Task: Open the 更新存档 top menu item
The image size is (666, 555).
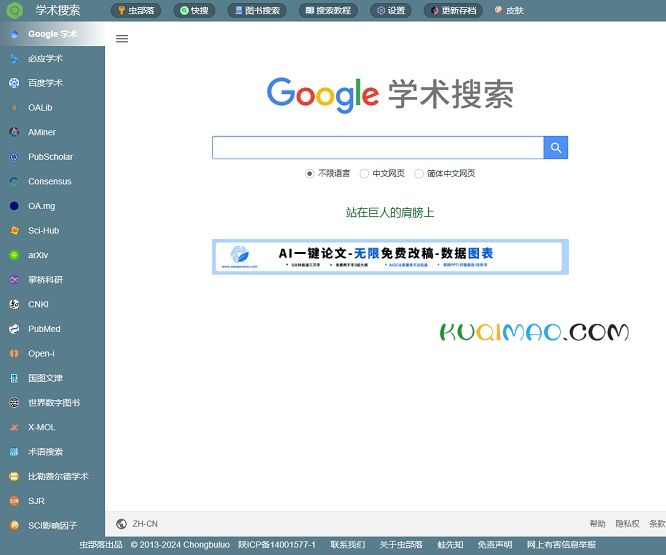Action: point(453,10)
